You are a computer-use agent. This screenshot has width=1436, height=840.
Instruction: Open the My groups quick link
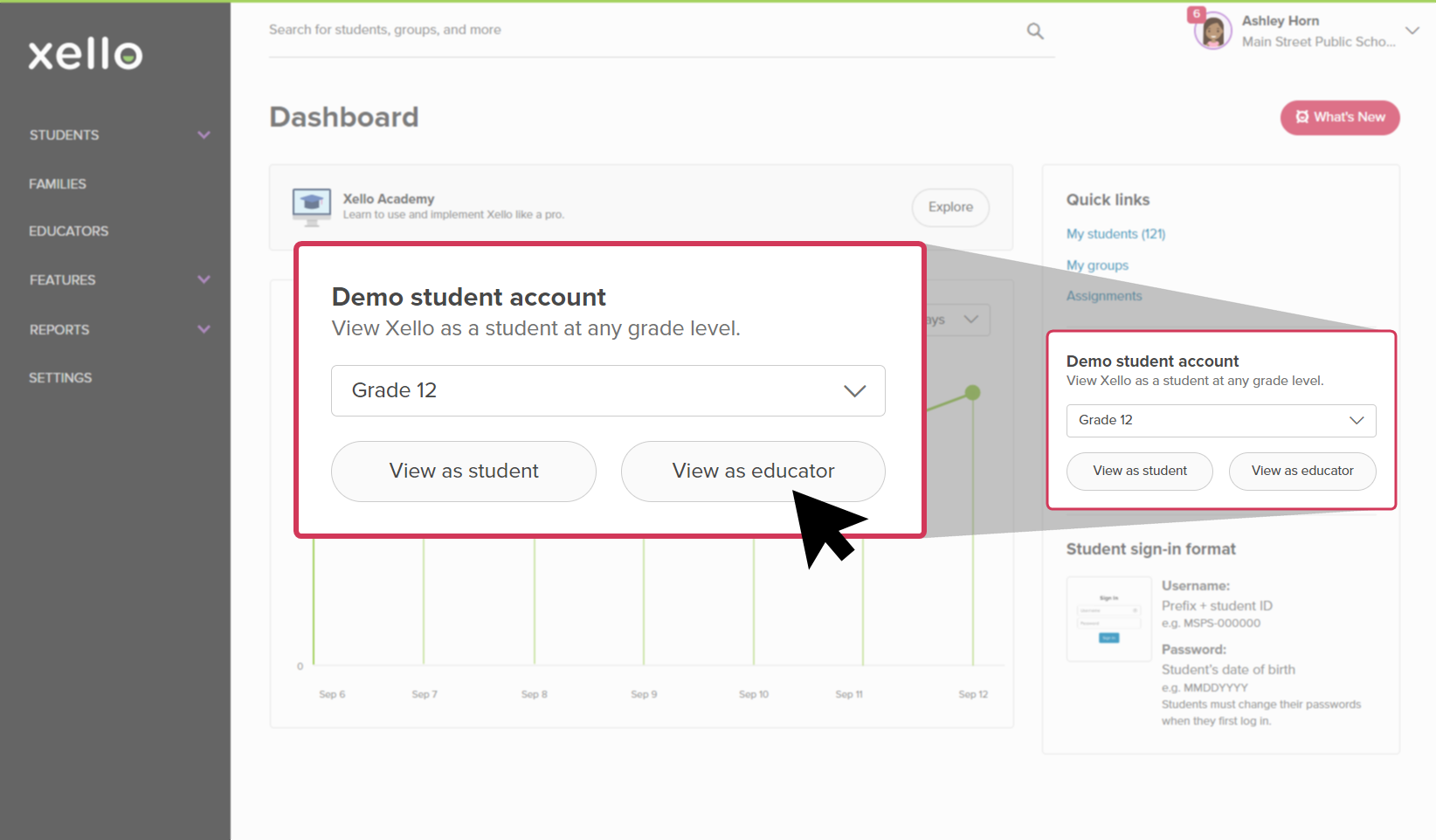1097,265
